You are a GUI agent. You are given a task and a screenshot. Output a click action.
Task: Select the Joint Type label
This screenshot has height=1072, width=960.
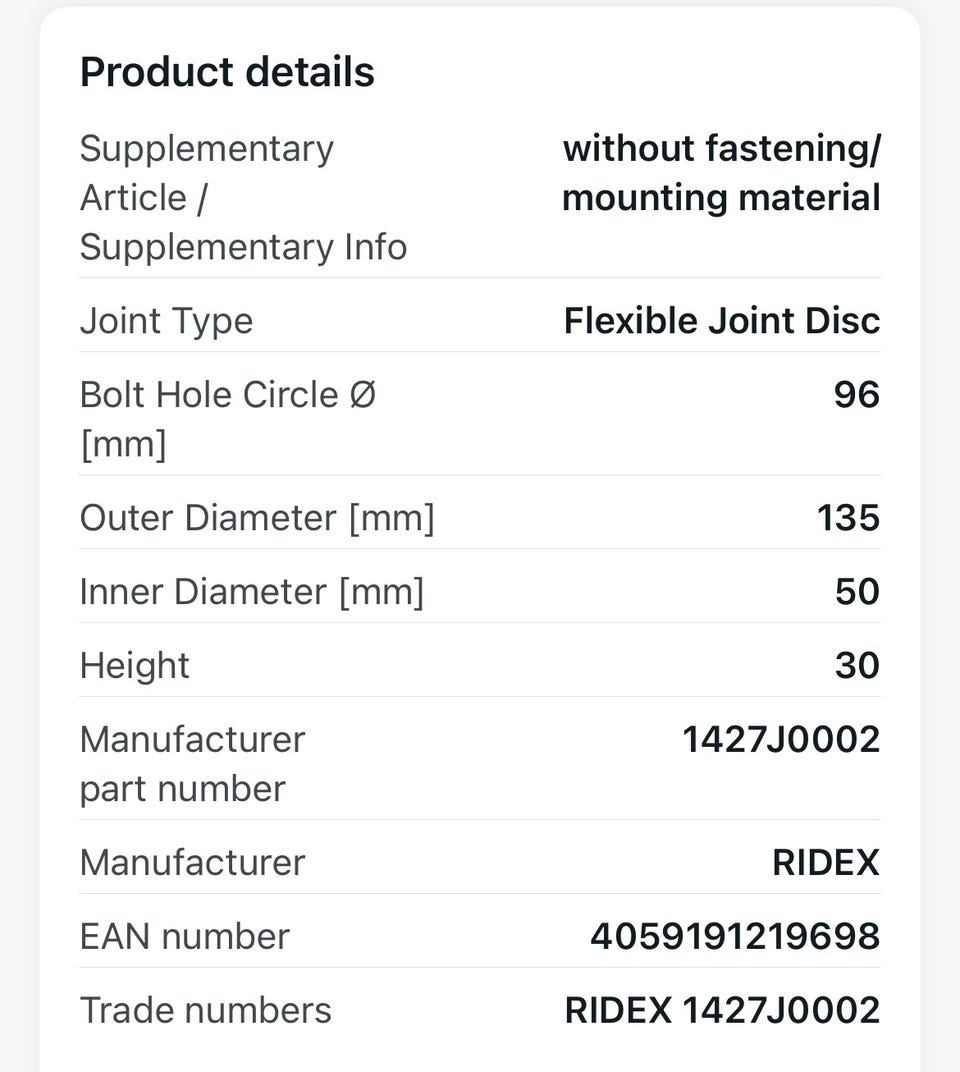166,321
